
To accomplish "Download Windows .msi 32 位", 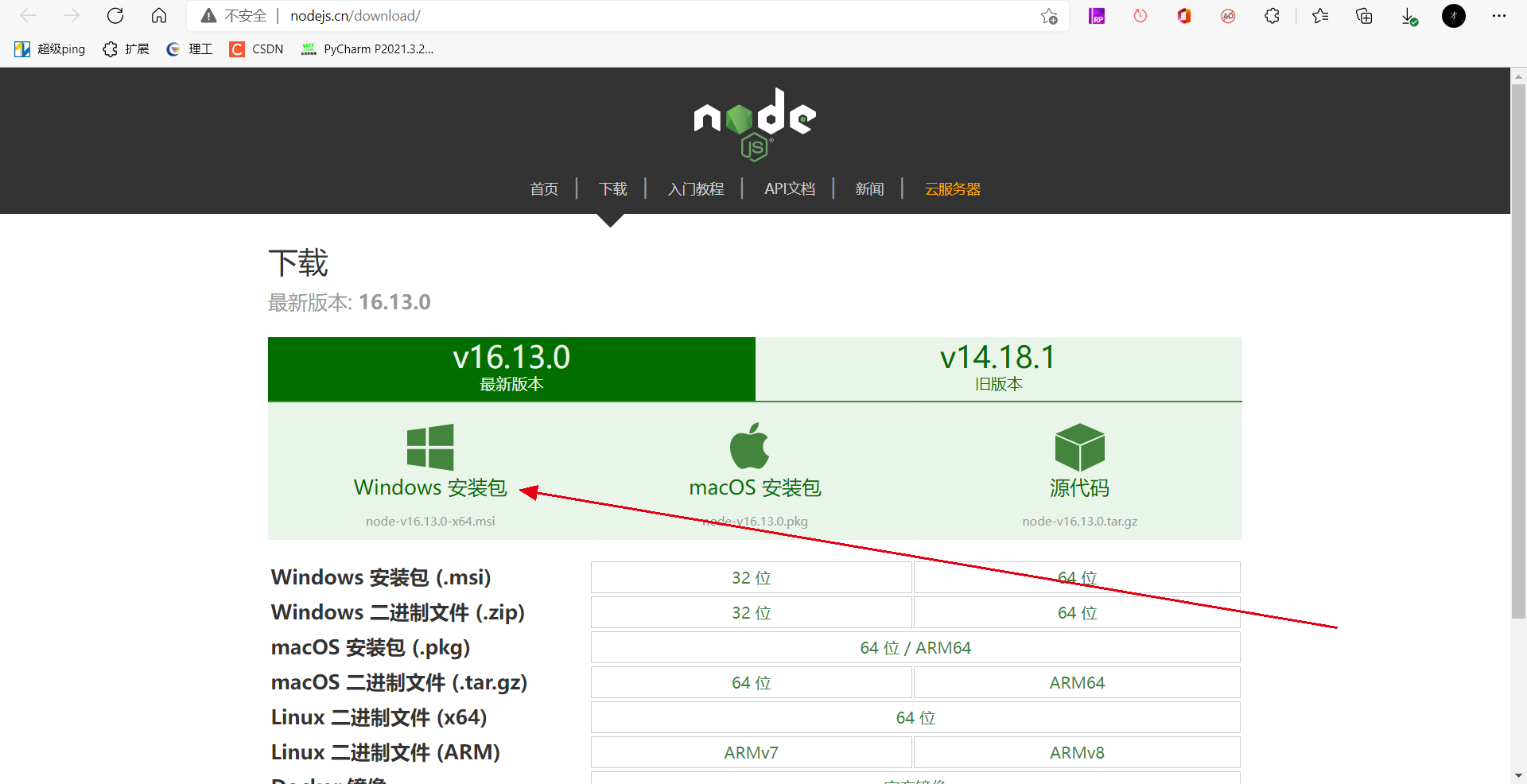I will pos(752,577).
